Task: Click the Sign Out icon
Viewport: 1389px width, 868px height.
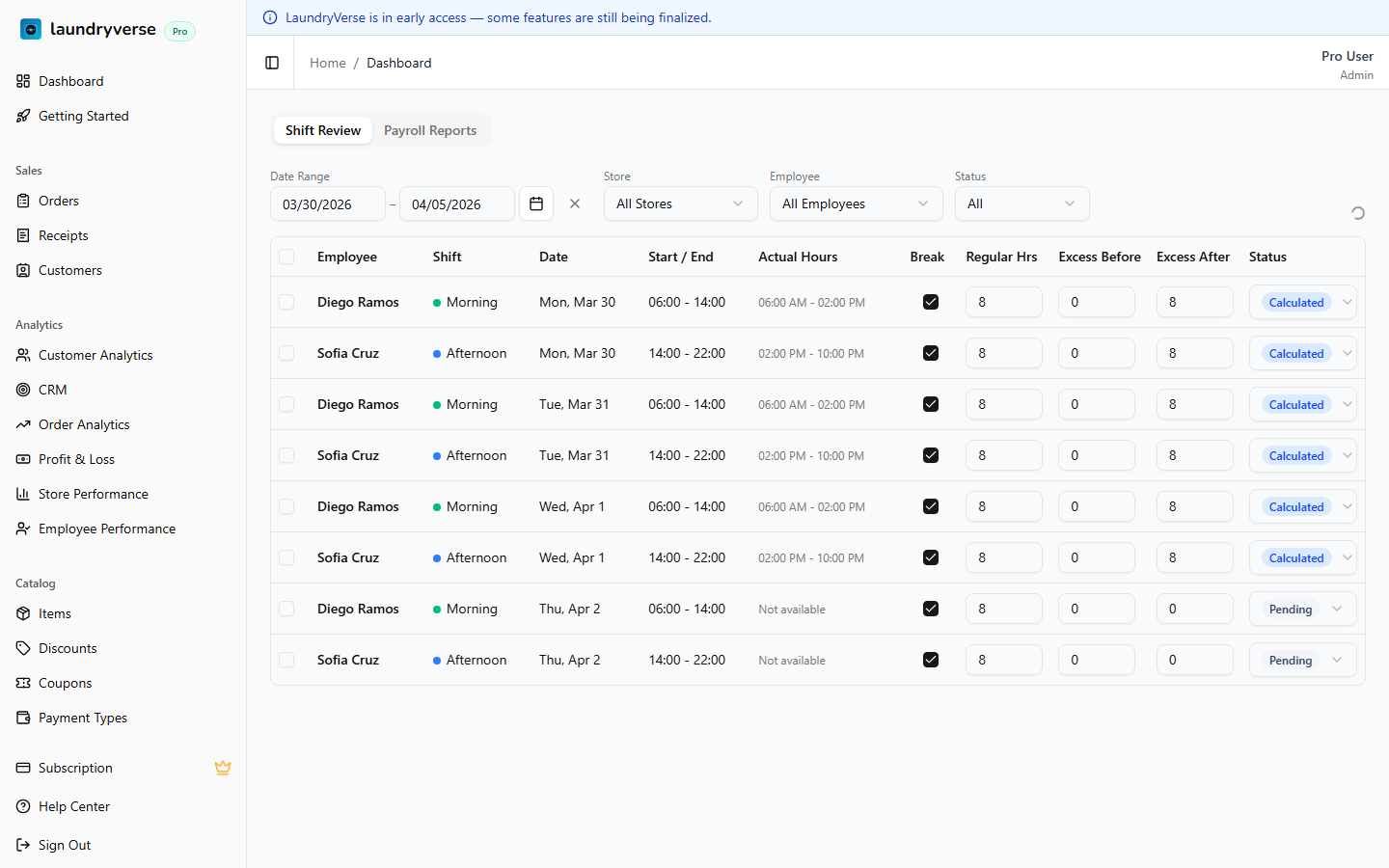Action: 23,845
